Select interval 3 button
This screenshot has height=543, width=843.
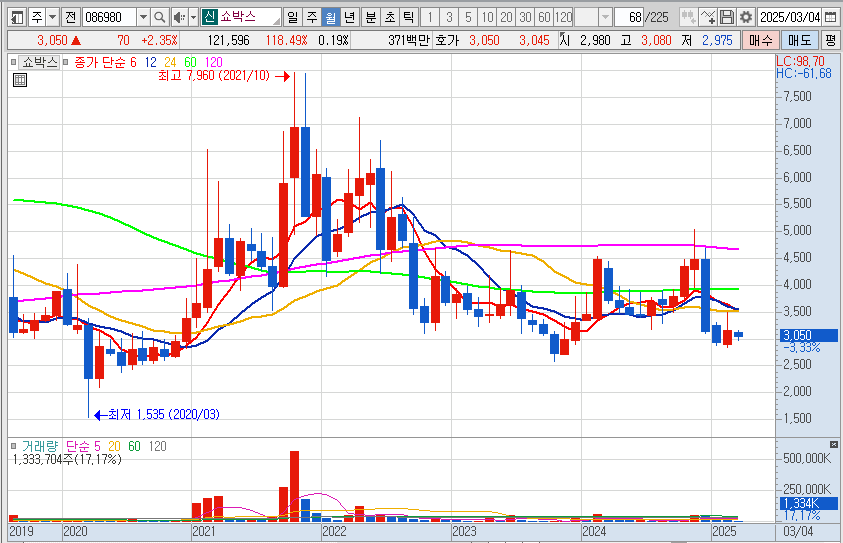(x=449, y=18)
